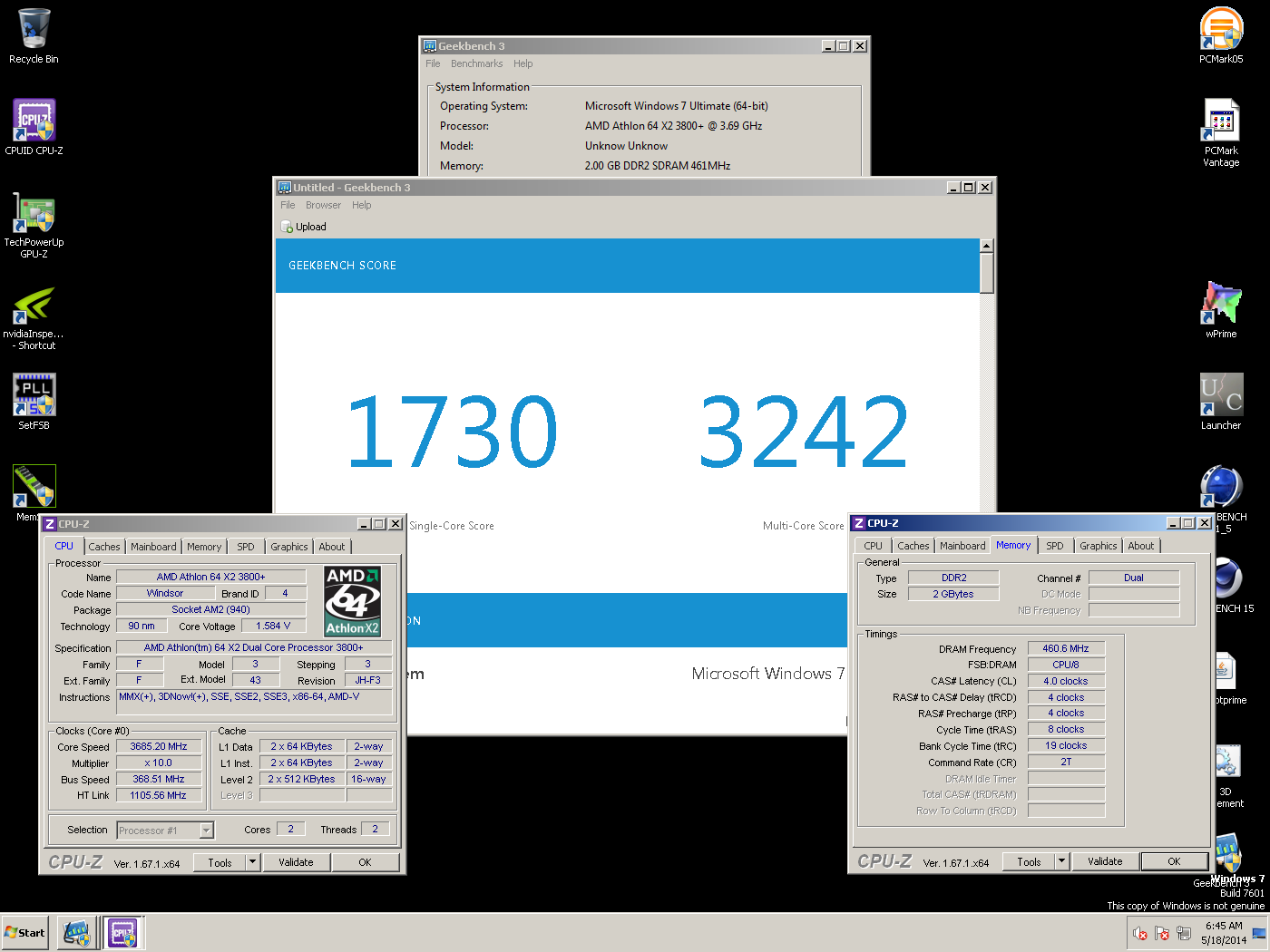1270x952 pixels.
Task: Click Tools button in right CPU-Z window
Action: [x=1030, y=861]
